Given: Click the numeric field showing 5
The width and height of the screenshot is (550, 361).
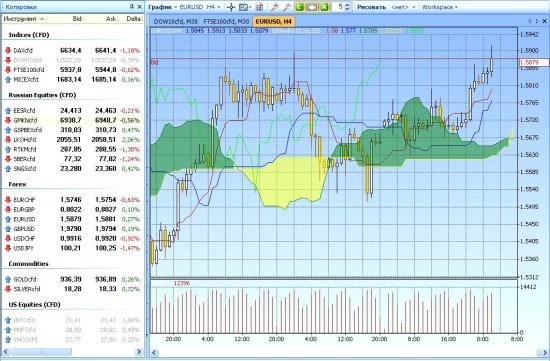Looking at the screenshot, I should pos(338,7).
